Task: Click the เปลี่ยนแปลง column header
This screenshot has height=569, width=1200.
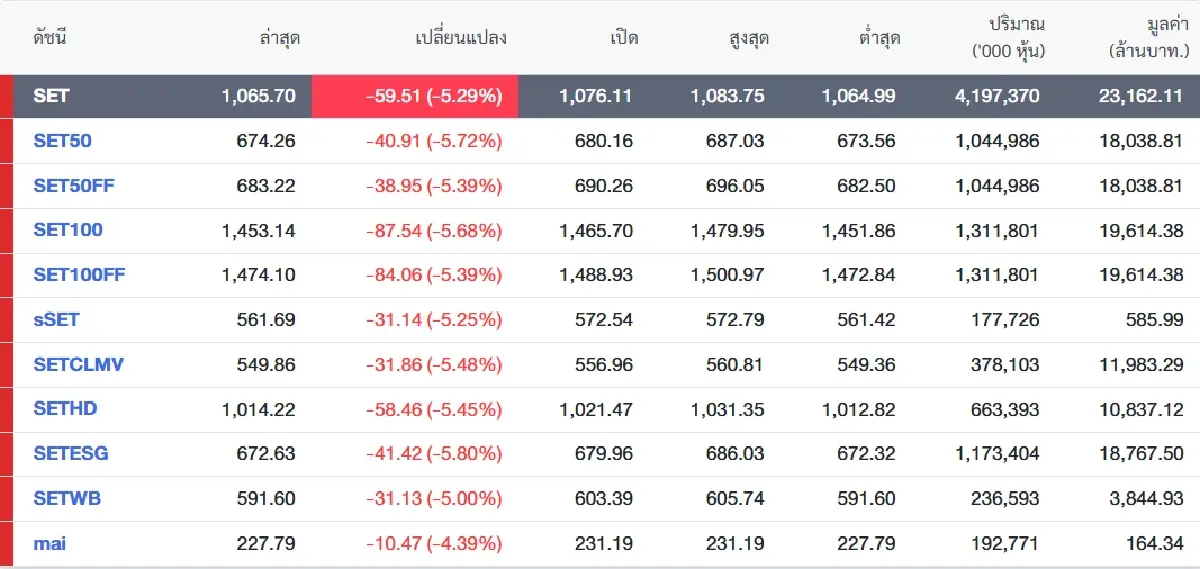Action: click(x=461, y=38)
